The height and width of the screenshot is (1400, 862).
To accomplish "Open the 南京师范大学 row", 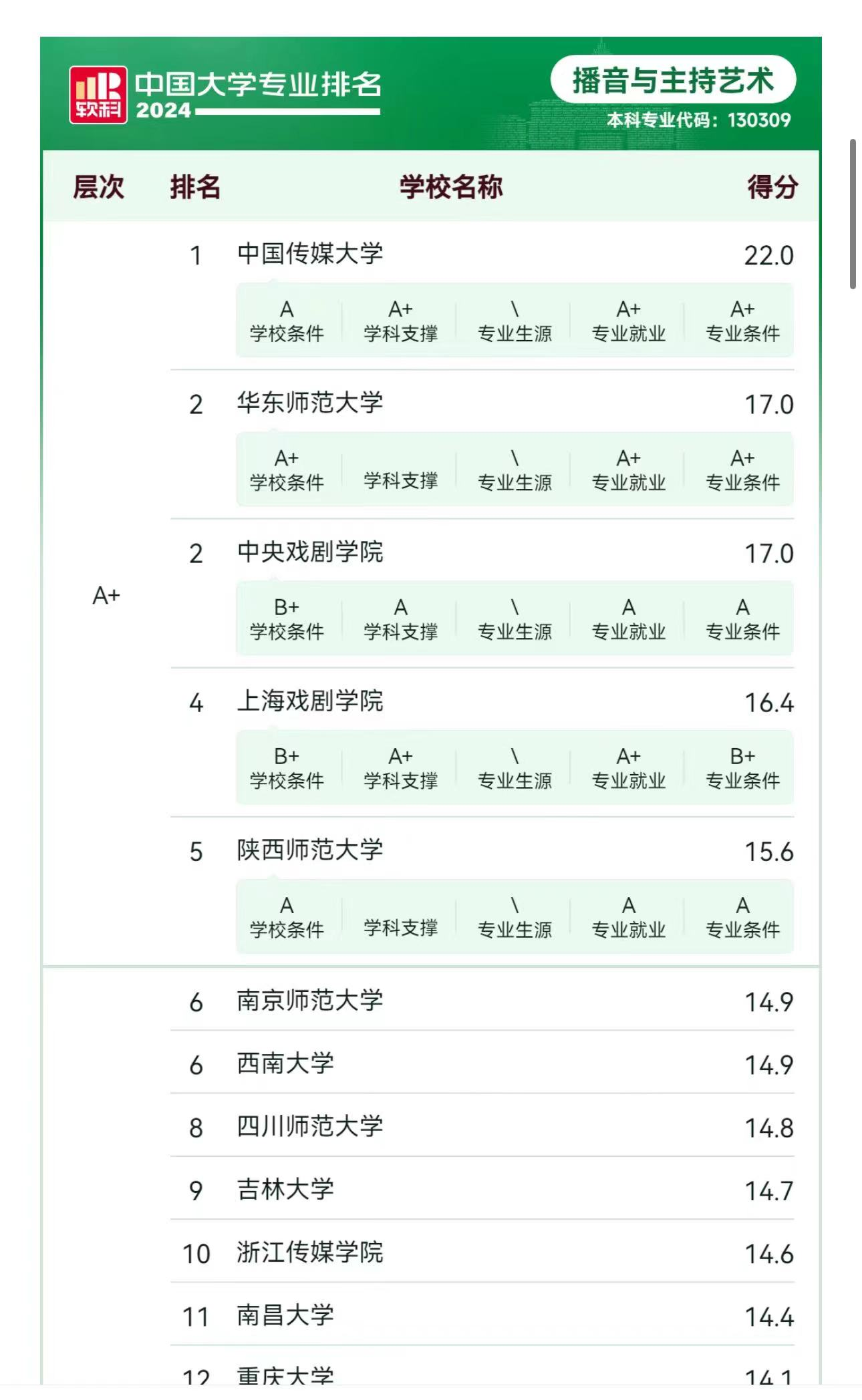I will pyautogui.click(x=310, y=1001).
